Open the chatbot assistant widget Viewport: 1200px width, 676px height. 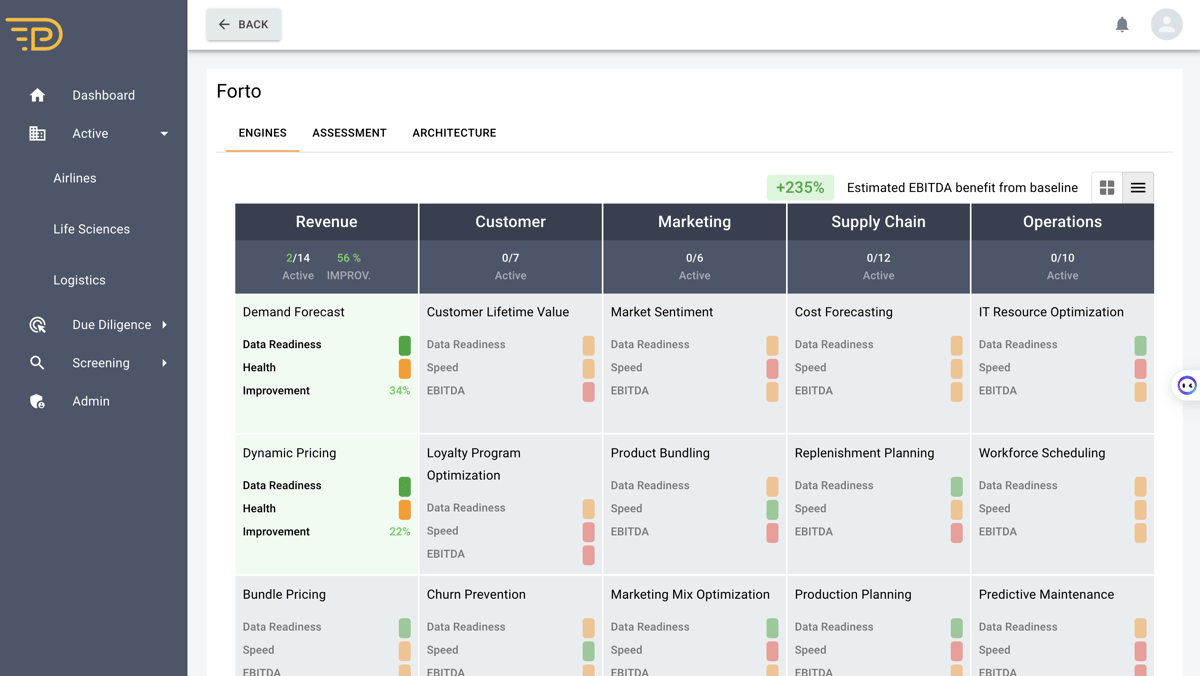pyautogui.click(x=1187, y=385)
